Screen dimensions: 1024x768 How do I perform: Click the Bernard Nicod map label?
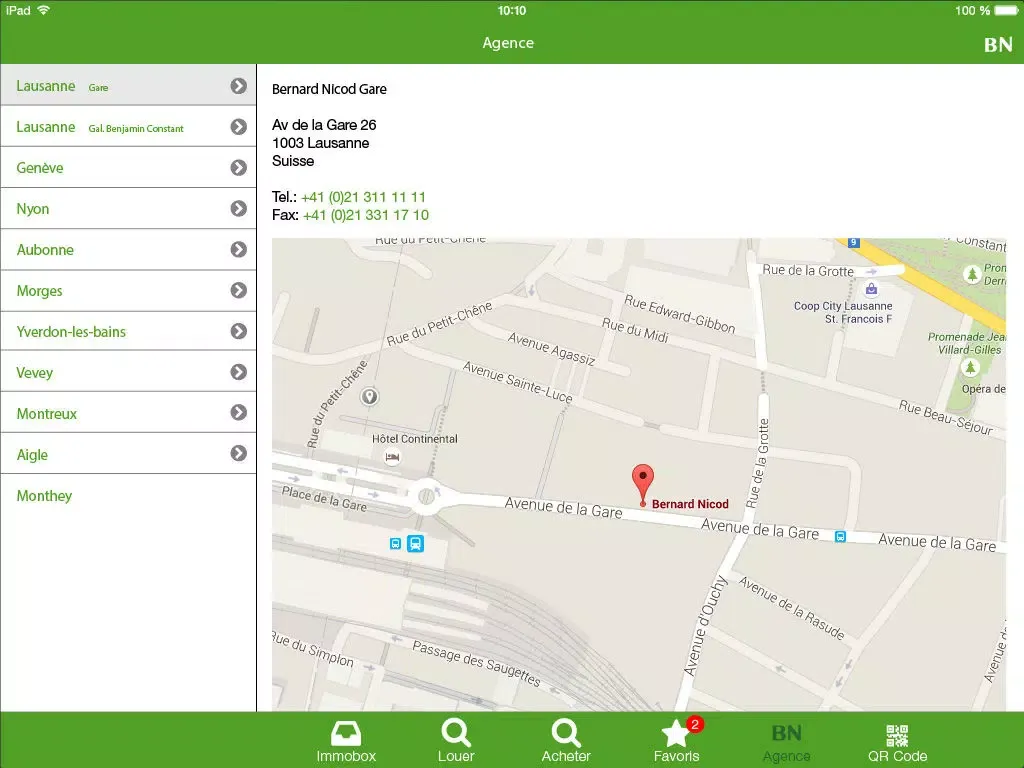690,504
